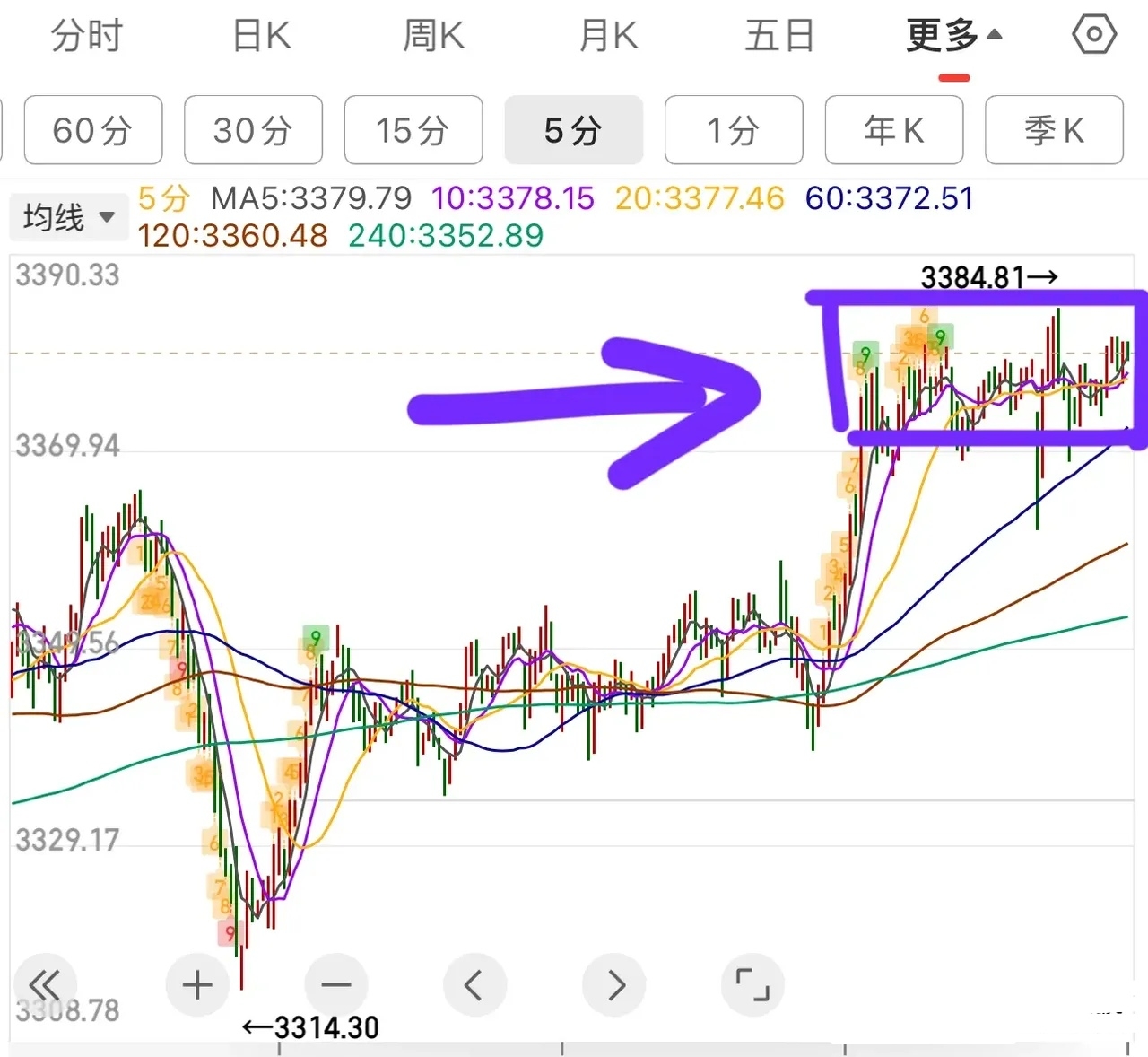The width and height of the screenshot is (1148, 1057).
Task: Click the 240:3352.89 moving average value
Action: 446,236
